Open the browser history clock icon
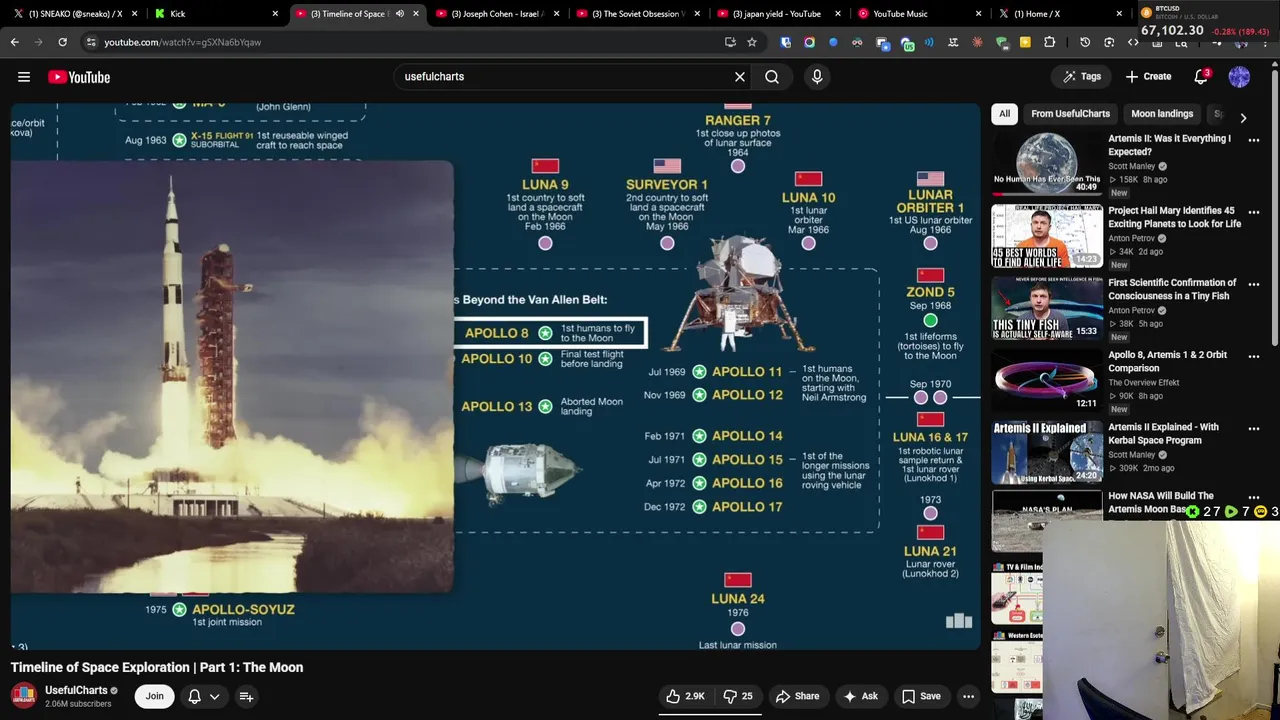The width and height of the screenshot is (1280, 720). [x=1085, y=42]
